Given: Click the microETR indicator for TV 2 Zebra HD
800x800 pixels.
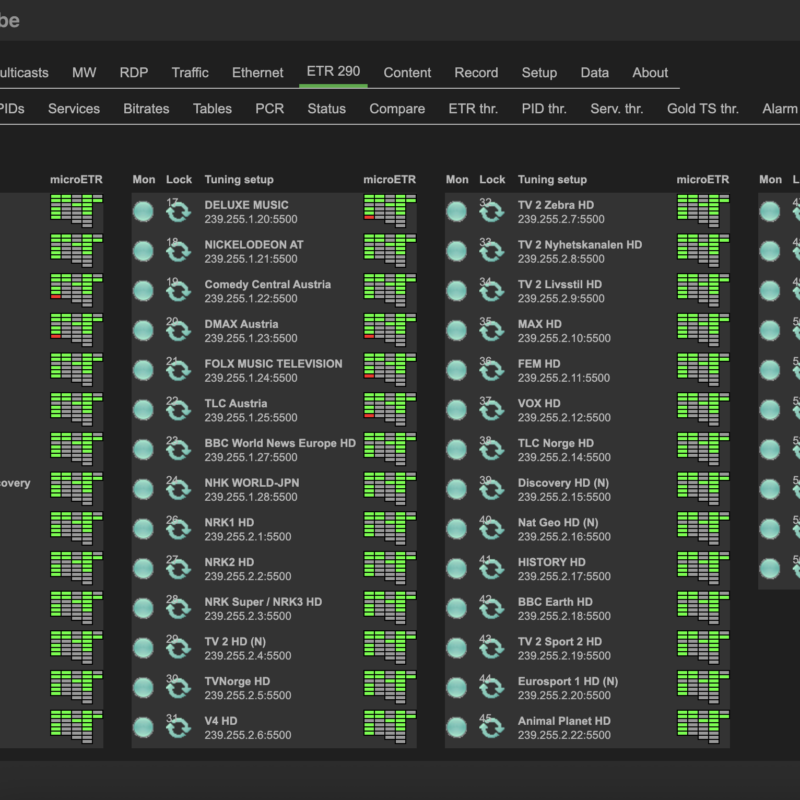Looking at the screenshot, I should (x=703, y=211).
